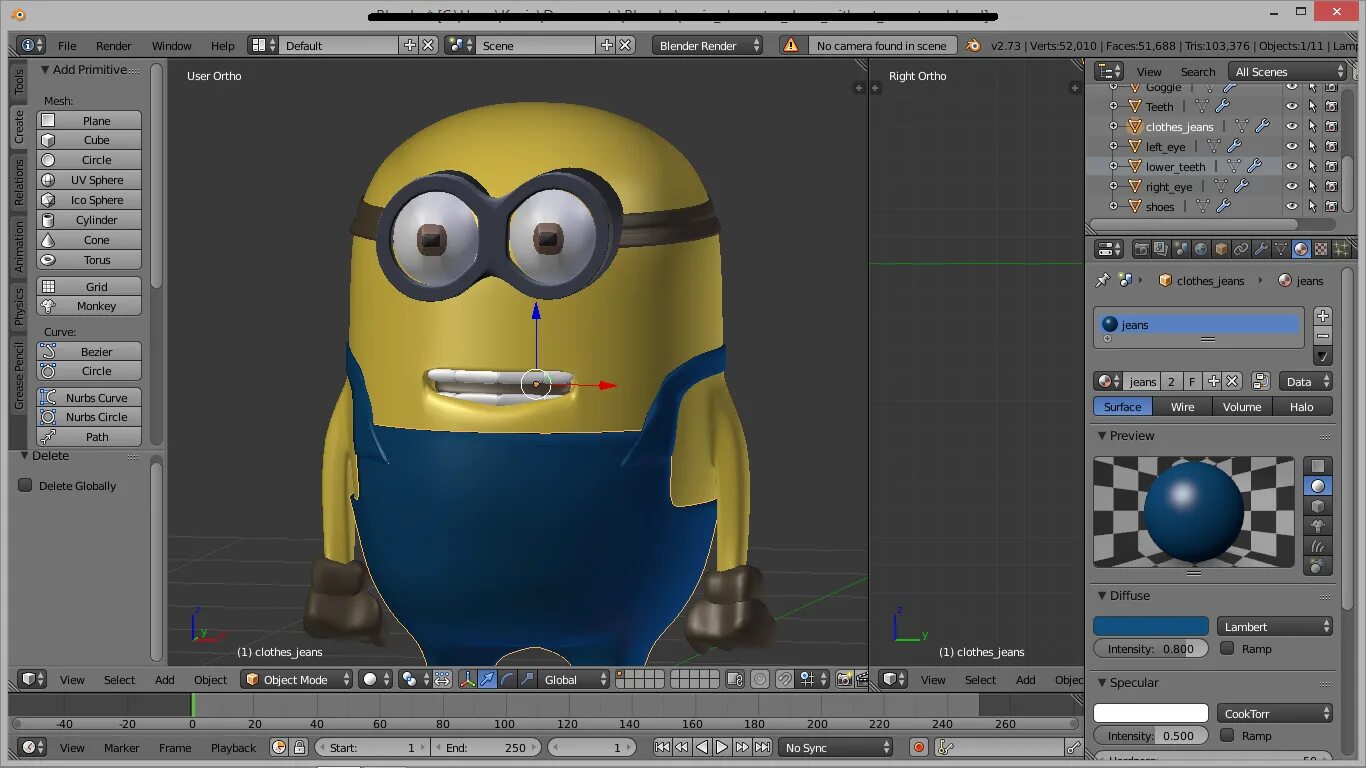Open the CookTorr specular shader dropdown
The image size is (1366, 768).
(1275, 713)
